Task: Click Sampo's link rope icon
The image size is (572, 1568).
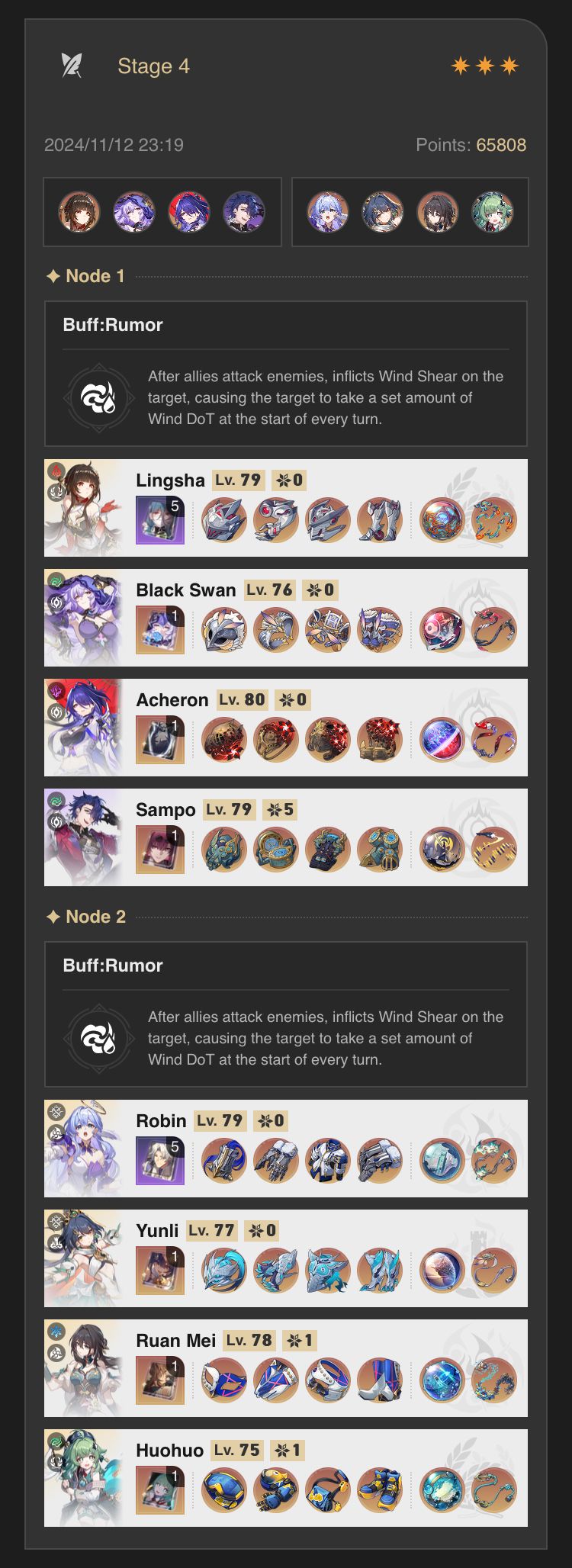Action: pos(494,850)
